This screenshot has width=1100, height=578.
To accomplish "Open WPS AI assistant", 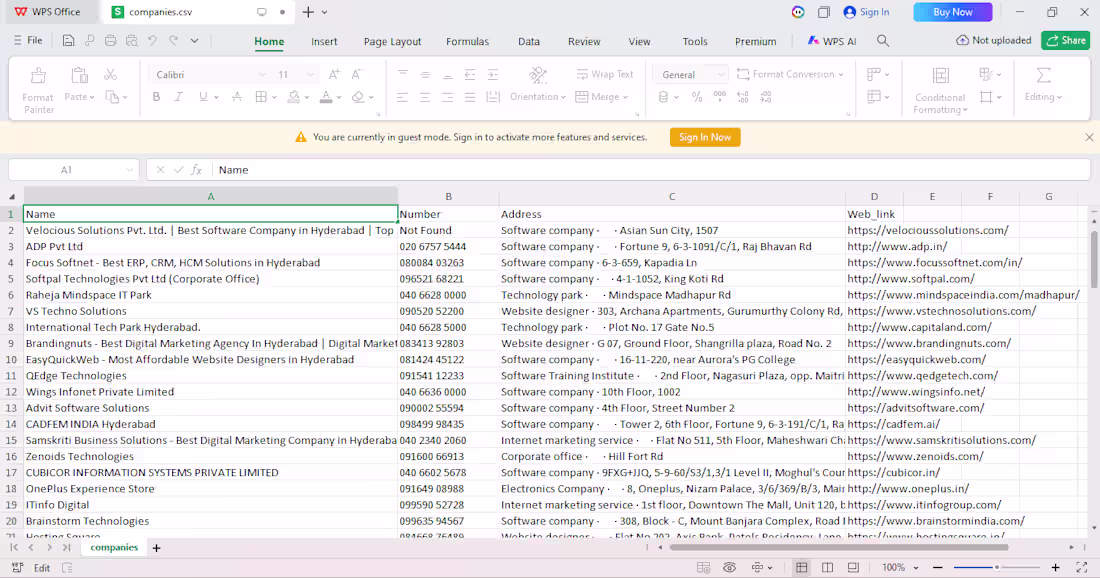I will pos(832,41).
